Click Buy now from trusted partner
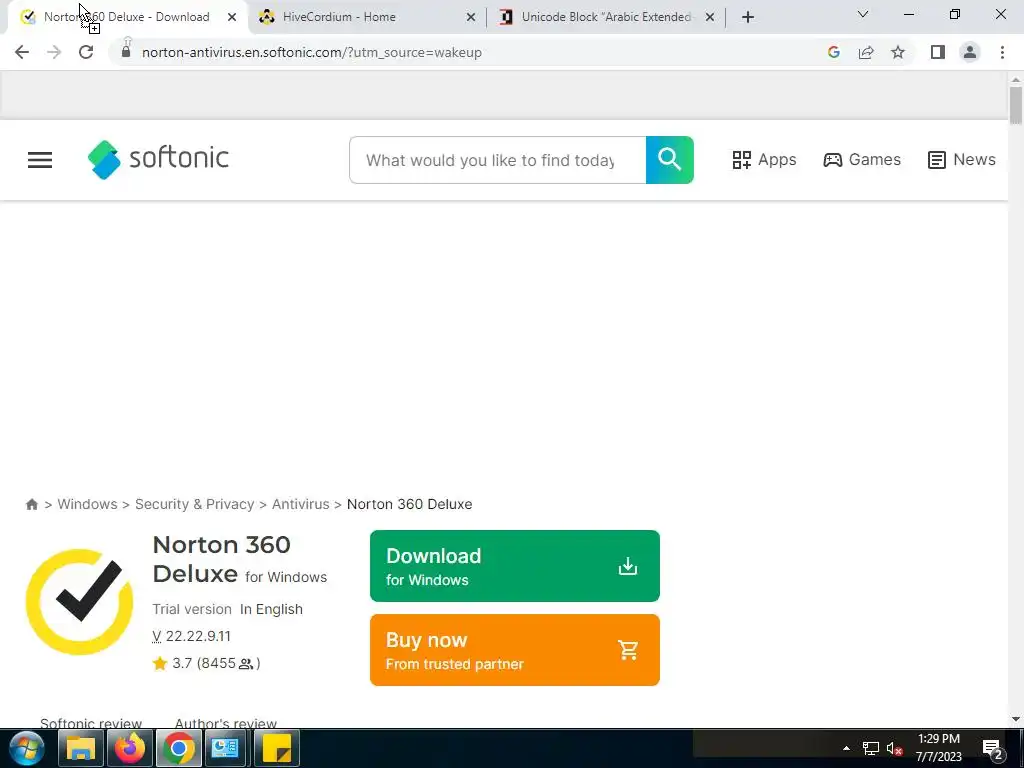 (515, 650)
